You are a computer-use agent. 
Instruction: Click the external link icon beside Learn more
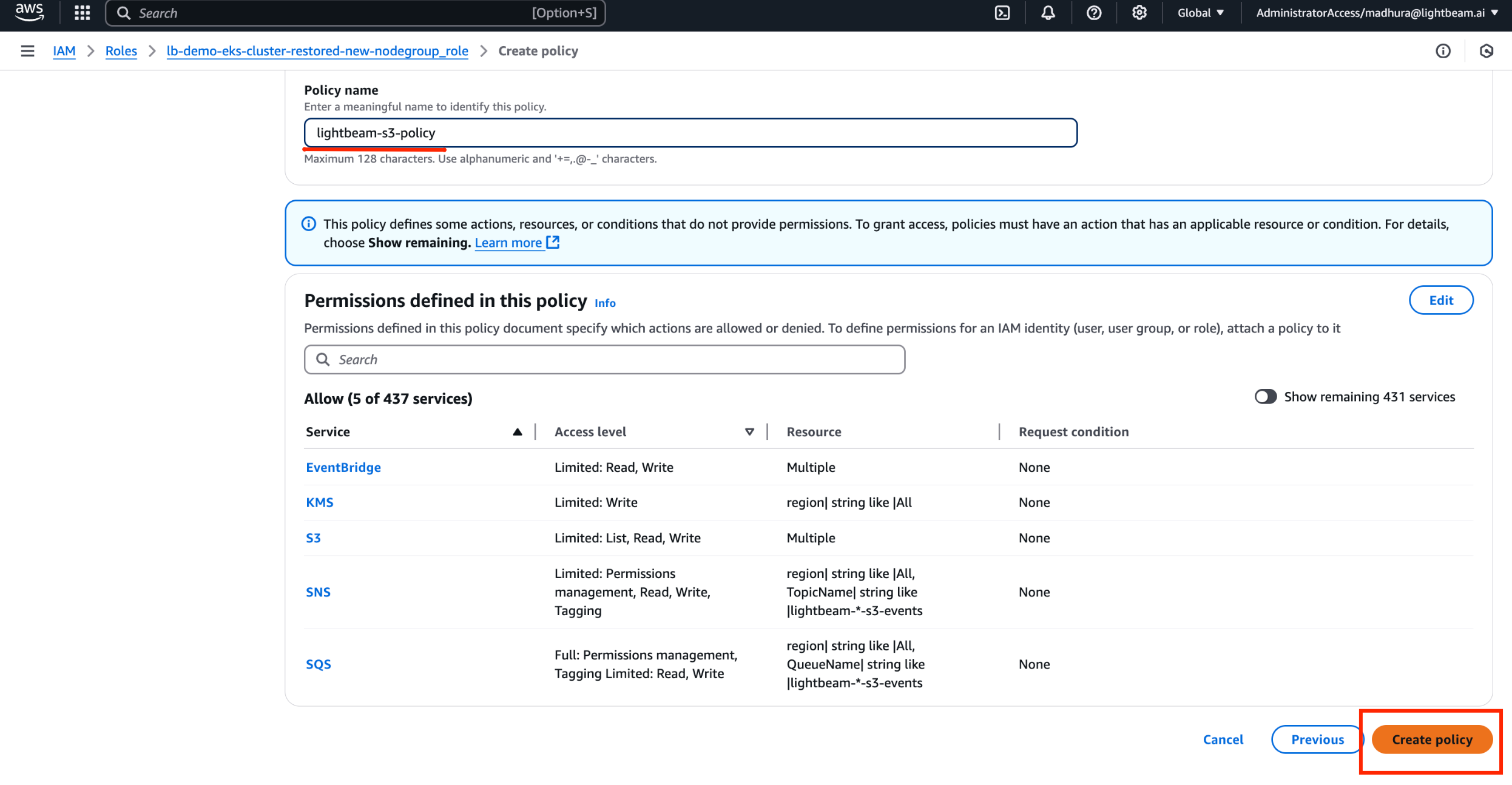pyautogui.click(x=553, y=242)
